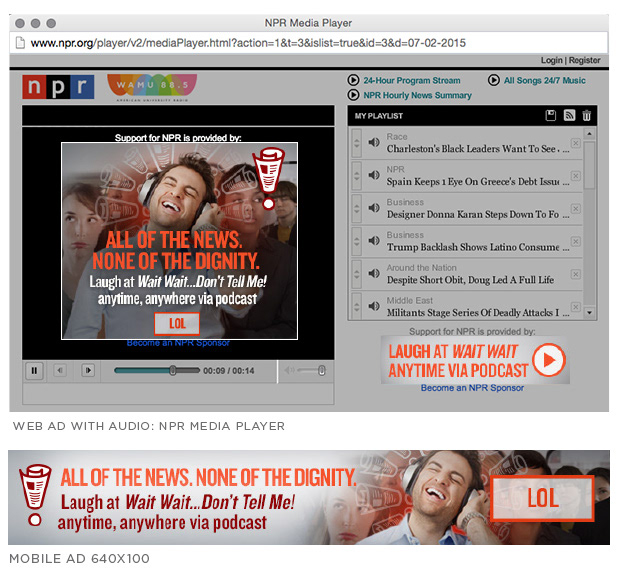Screen dimensions: 619x572
Task: Remove Charleston's Black Leaders from playlist
Action: (x=576, y=143)
